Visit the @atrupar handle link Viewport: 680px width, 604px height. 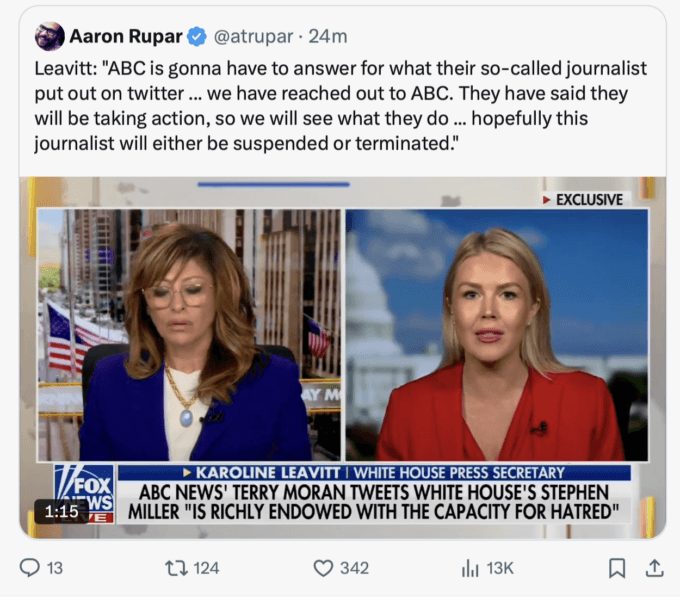[x=253, y=37]
